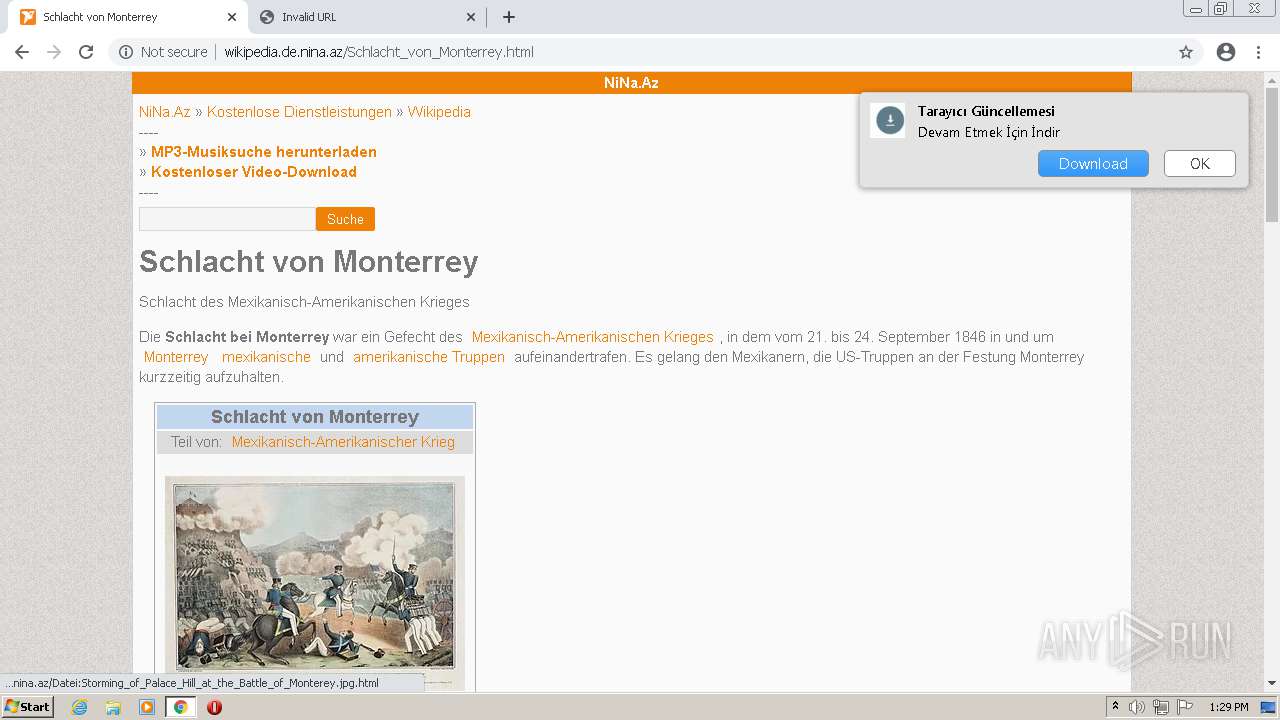The width and height of the screenshot is (1280, 720).
Task: Close the Invalid URL tab
Action: [472, 17]
